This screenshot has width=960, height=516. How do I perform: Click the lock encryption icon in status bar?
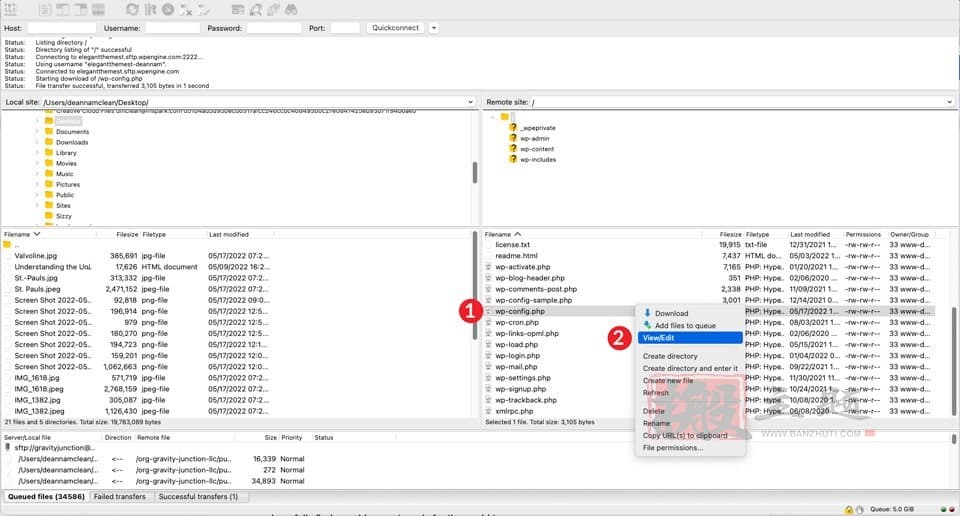(849, 509)
